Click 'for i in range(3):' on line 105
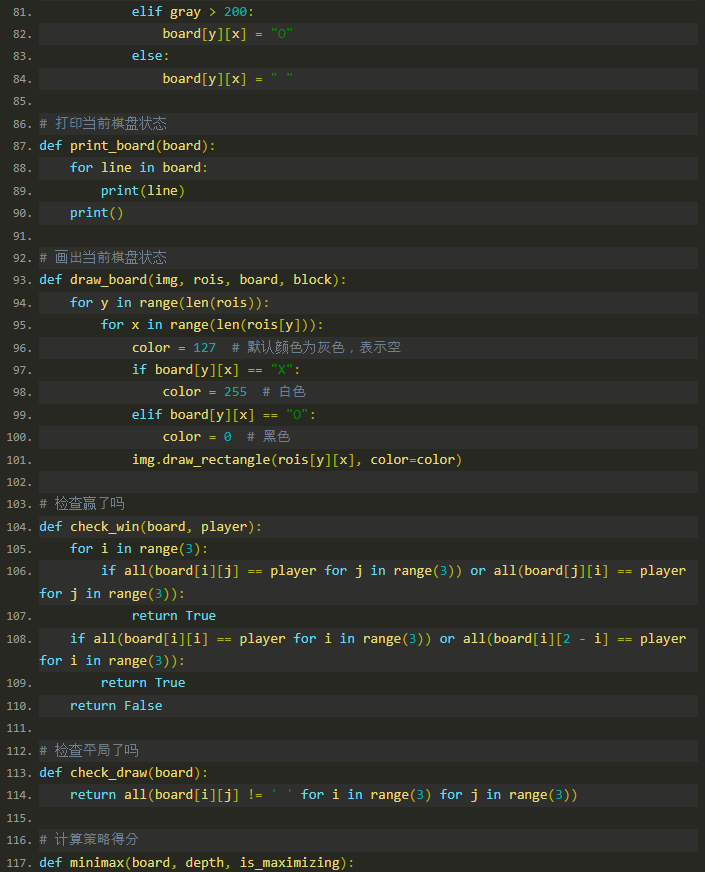The image size is (705, 872). click(x=139, y=549)
